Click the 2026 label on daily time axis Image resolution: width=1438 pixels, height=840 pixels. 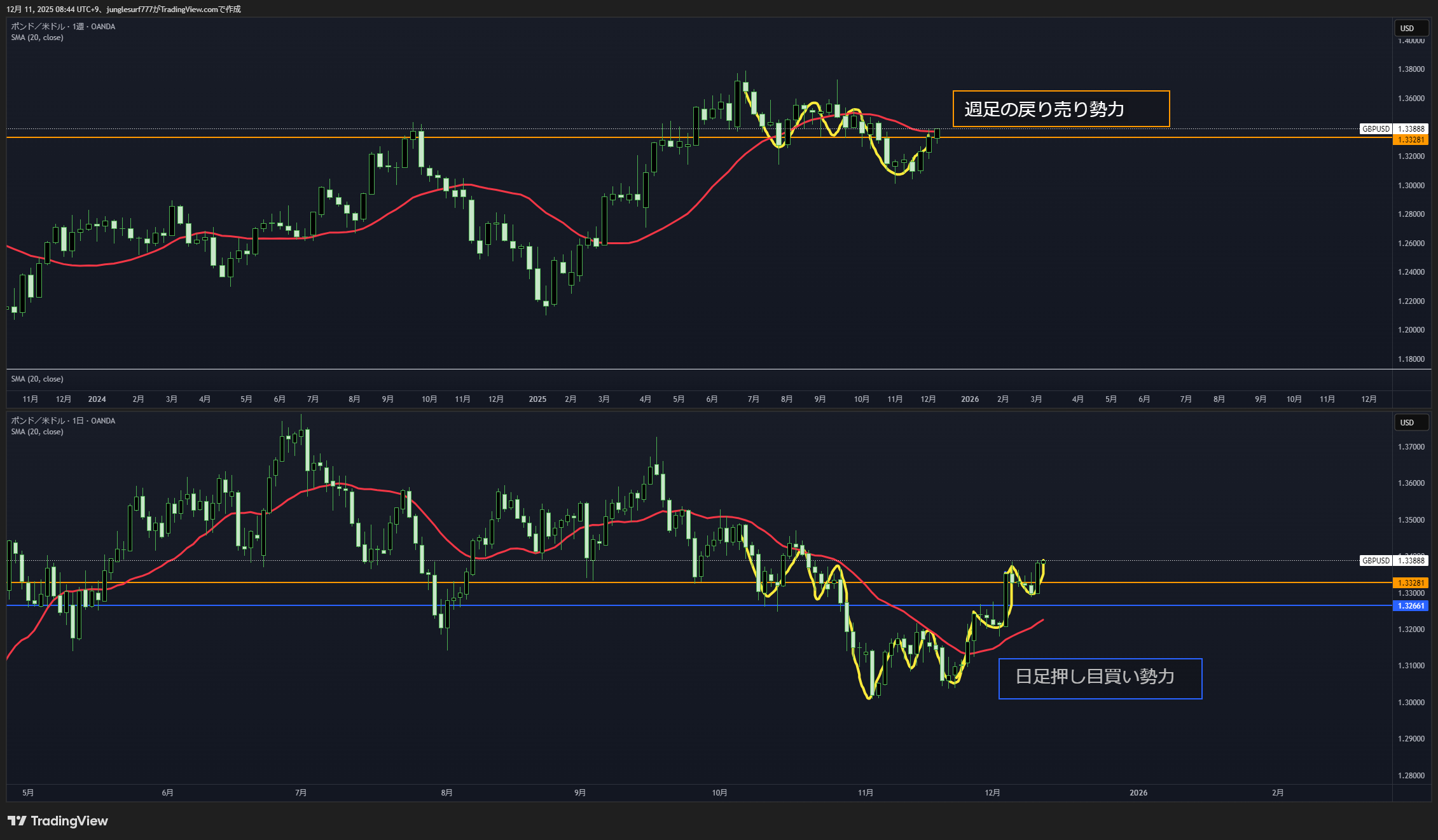click(x=1138, y=792)
